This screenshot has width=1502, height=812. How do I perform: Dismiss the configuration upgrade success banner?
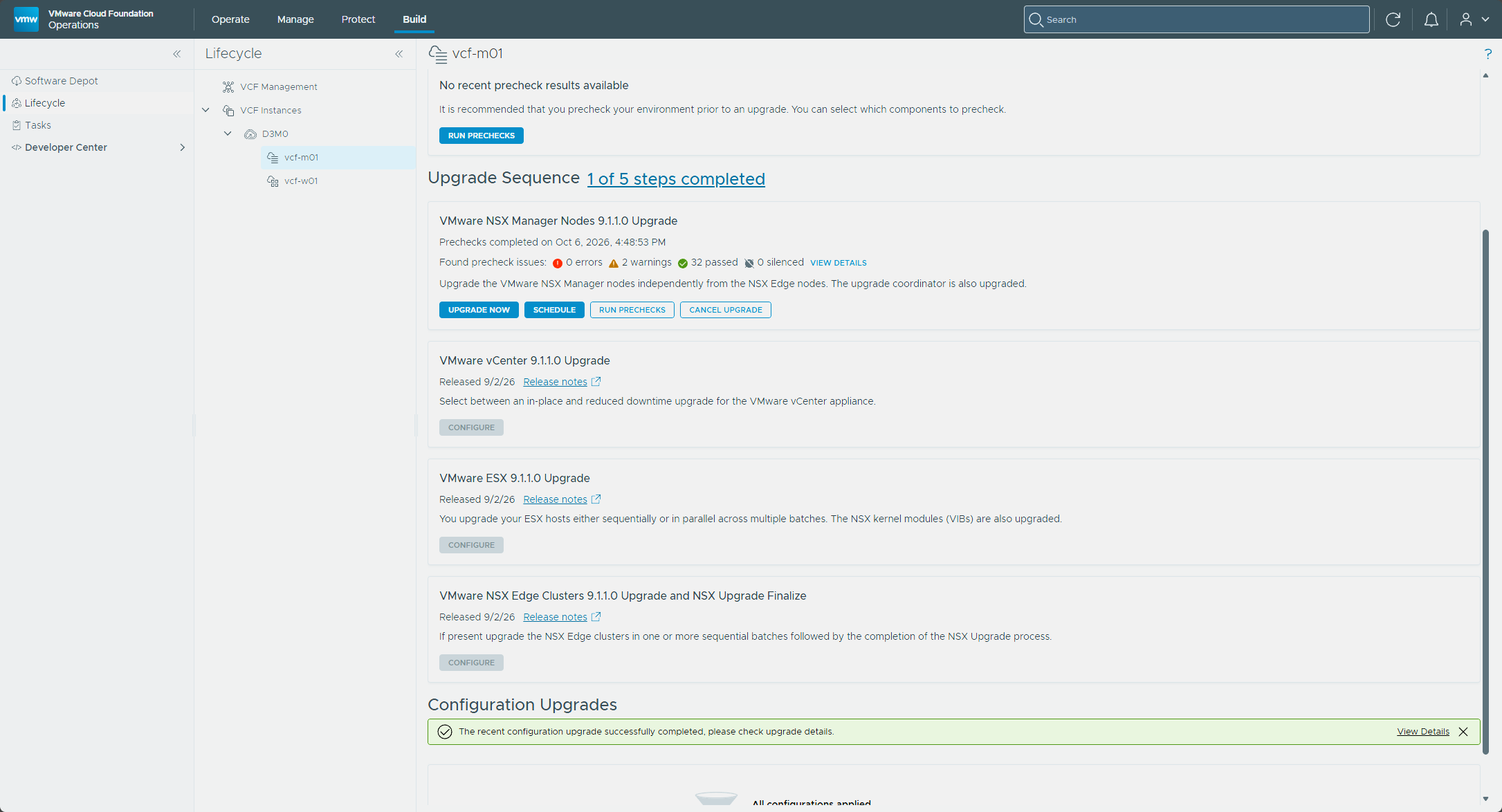1463,731
